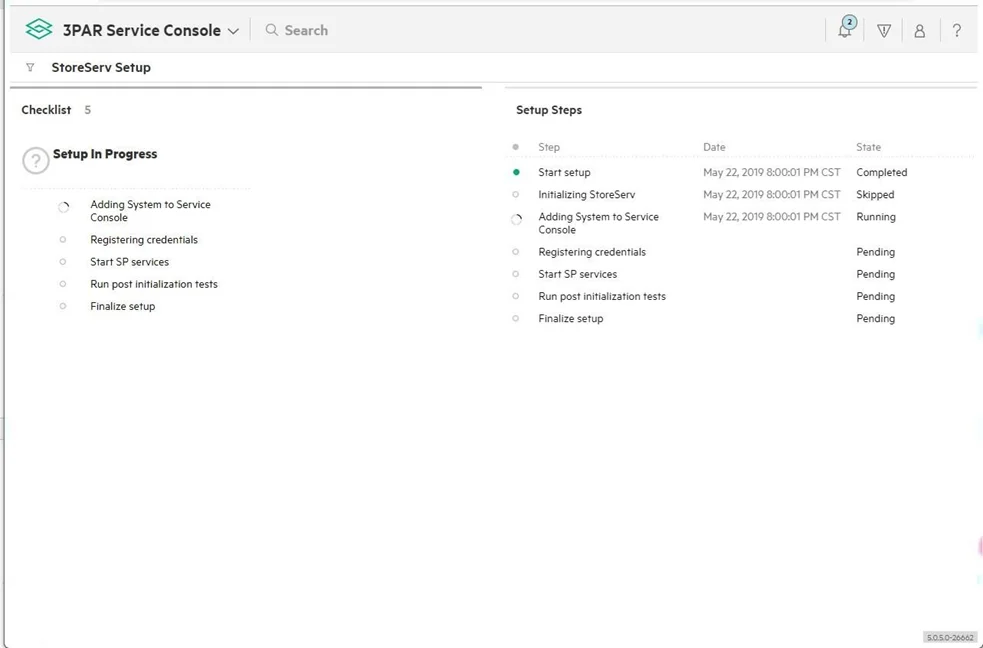Click checklist circle beside Registering credentials
This screenshot has height=648, width=983.
click(x=63, y=239)
